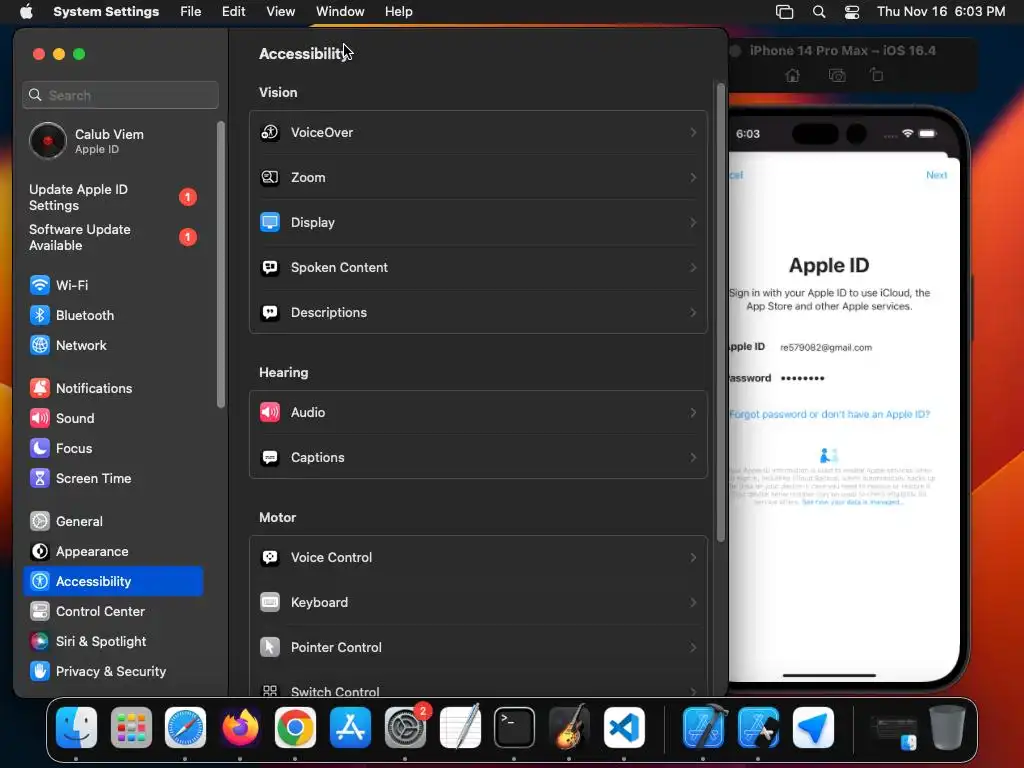The image size is (1024, 768).
Task: Open Siri & Spotlight settings
Action: click(x=113, y=642)
